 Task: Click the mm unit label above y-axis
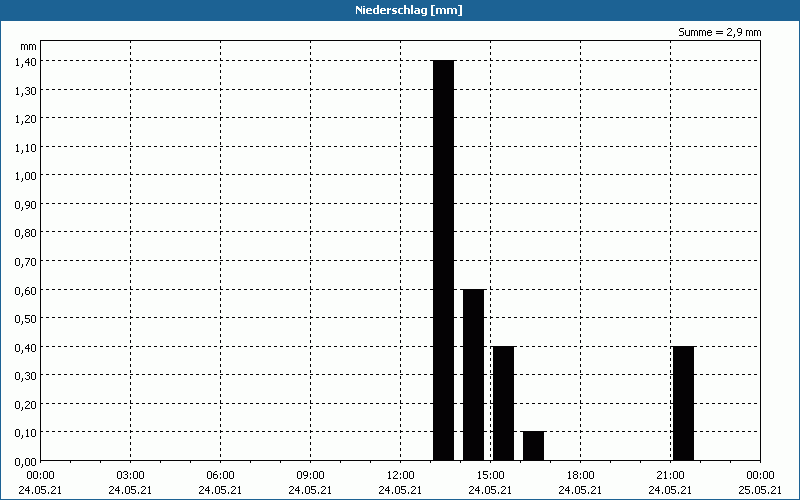(x=28, y=47)
